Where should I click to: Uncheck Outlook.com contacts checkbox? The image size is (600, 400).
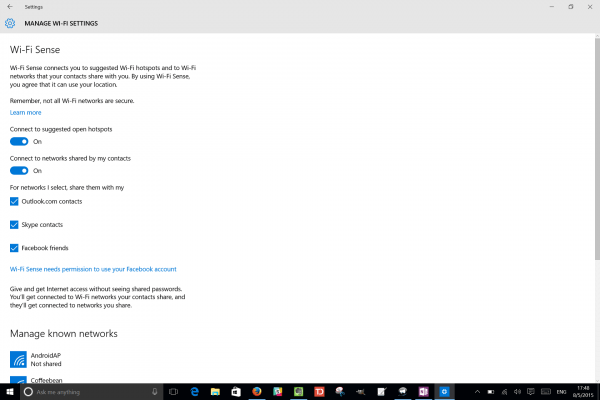[x=14, y=201]
